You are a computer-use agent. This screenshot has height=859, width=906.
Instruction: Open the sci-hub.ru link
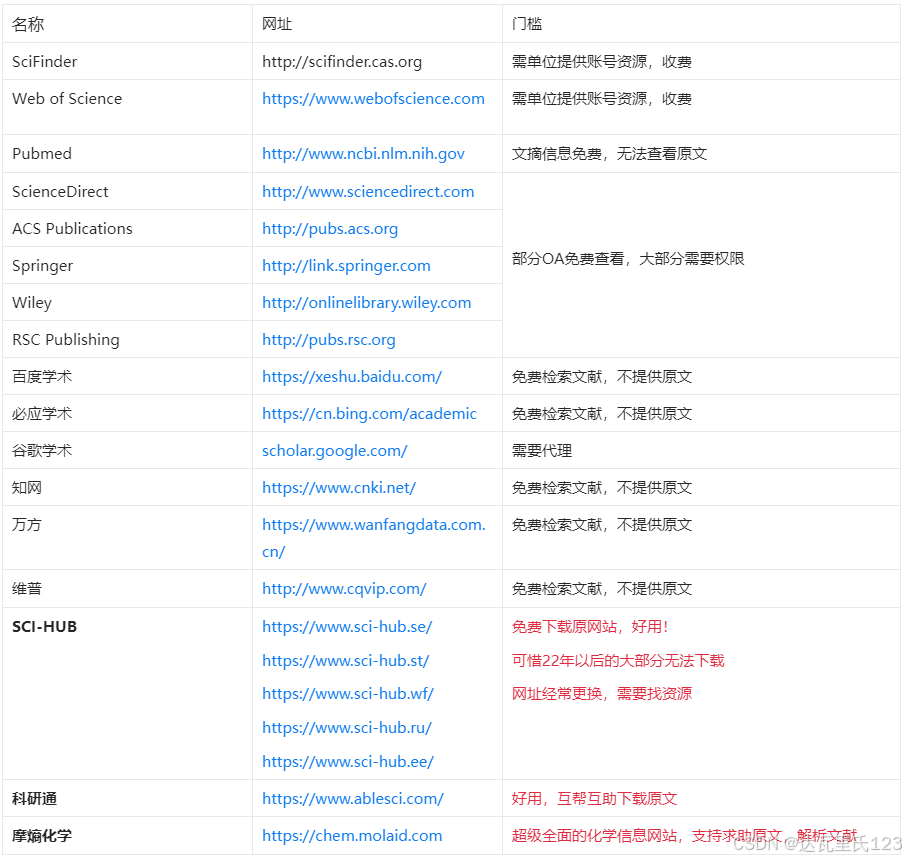pyautogui.click(x=347, y=727)
